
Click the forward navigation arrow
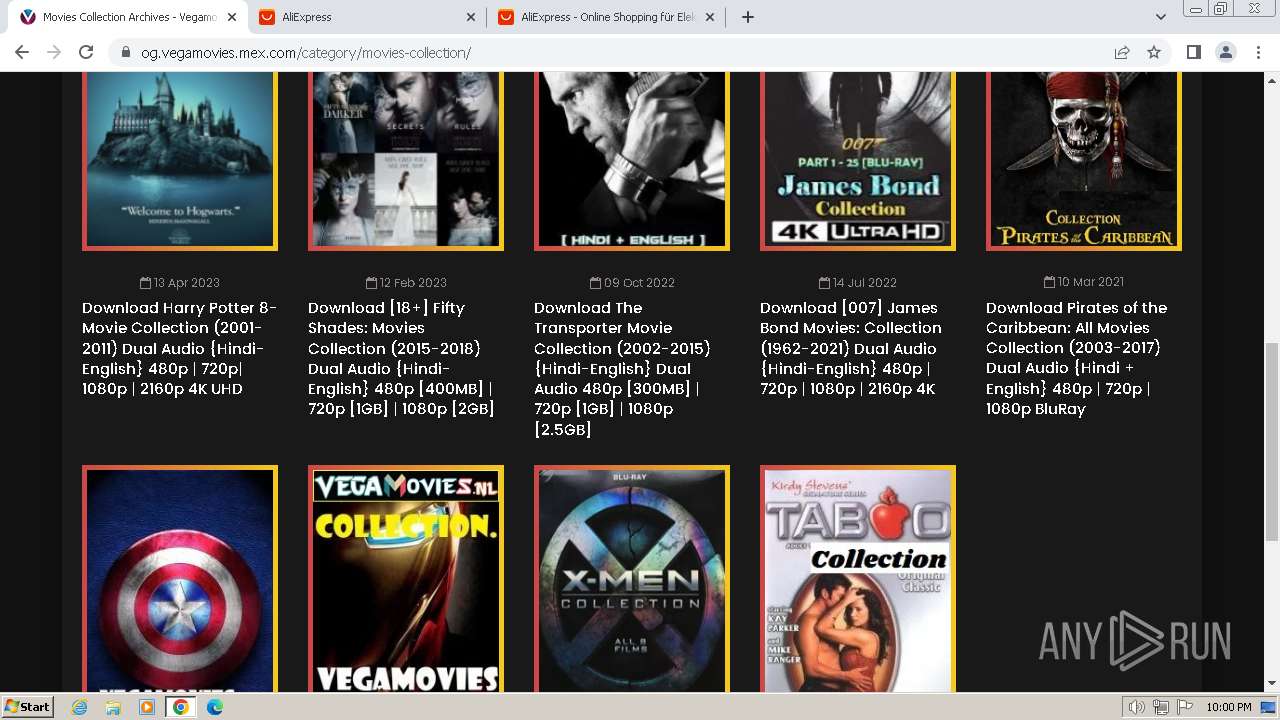point(54,52)
